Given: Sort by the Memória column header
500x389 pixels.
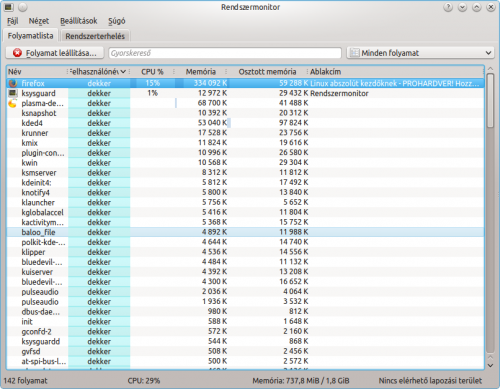Looking at the screenshot, I should (x=201, y=72).
